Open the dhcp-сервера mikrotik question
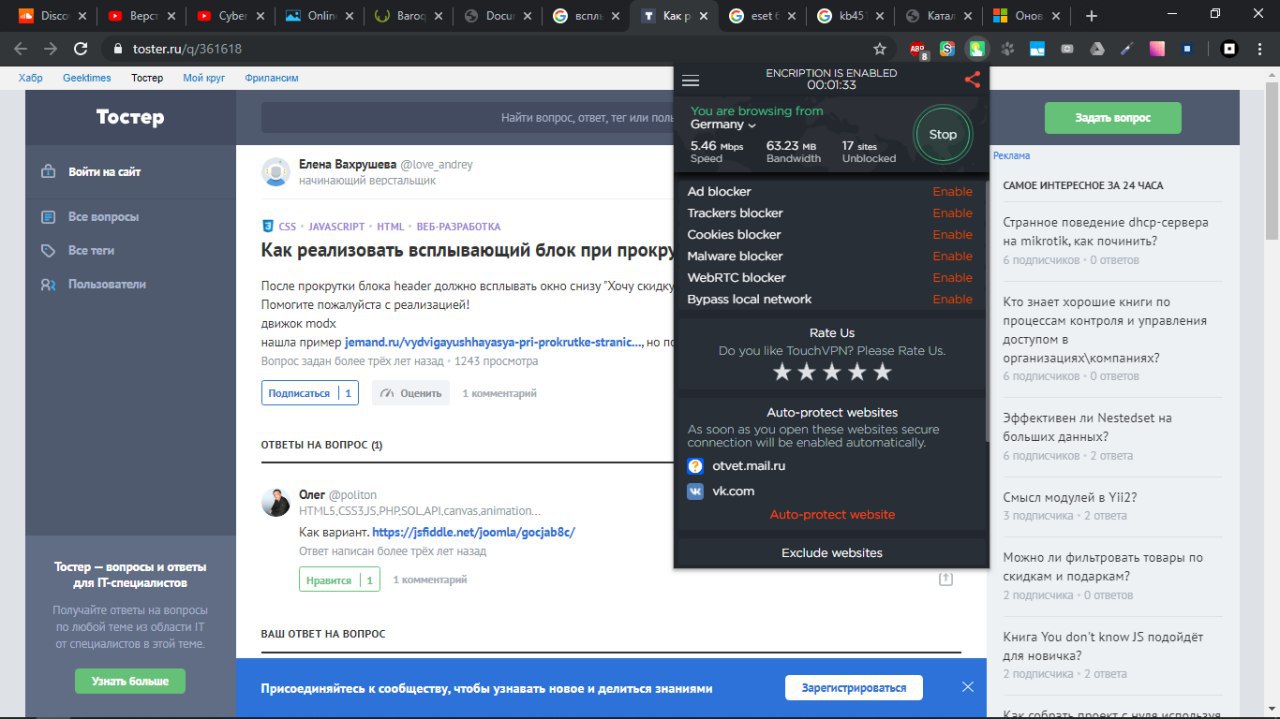The image size is (1280, 719). (x=1106, y=231)
